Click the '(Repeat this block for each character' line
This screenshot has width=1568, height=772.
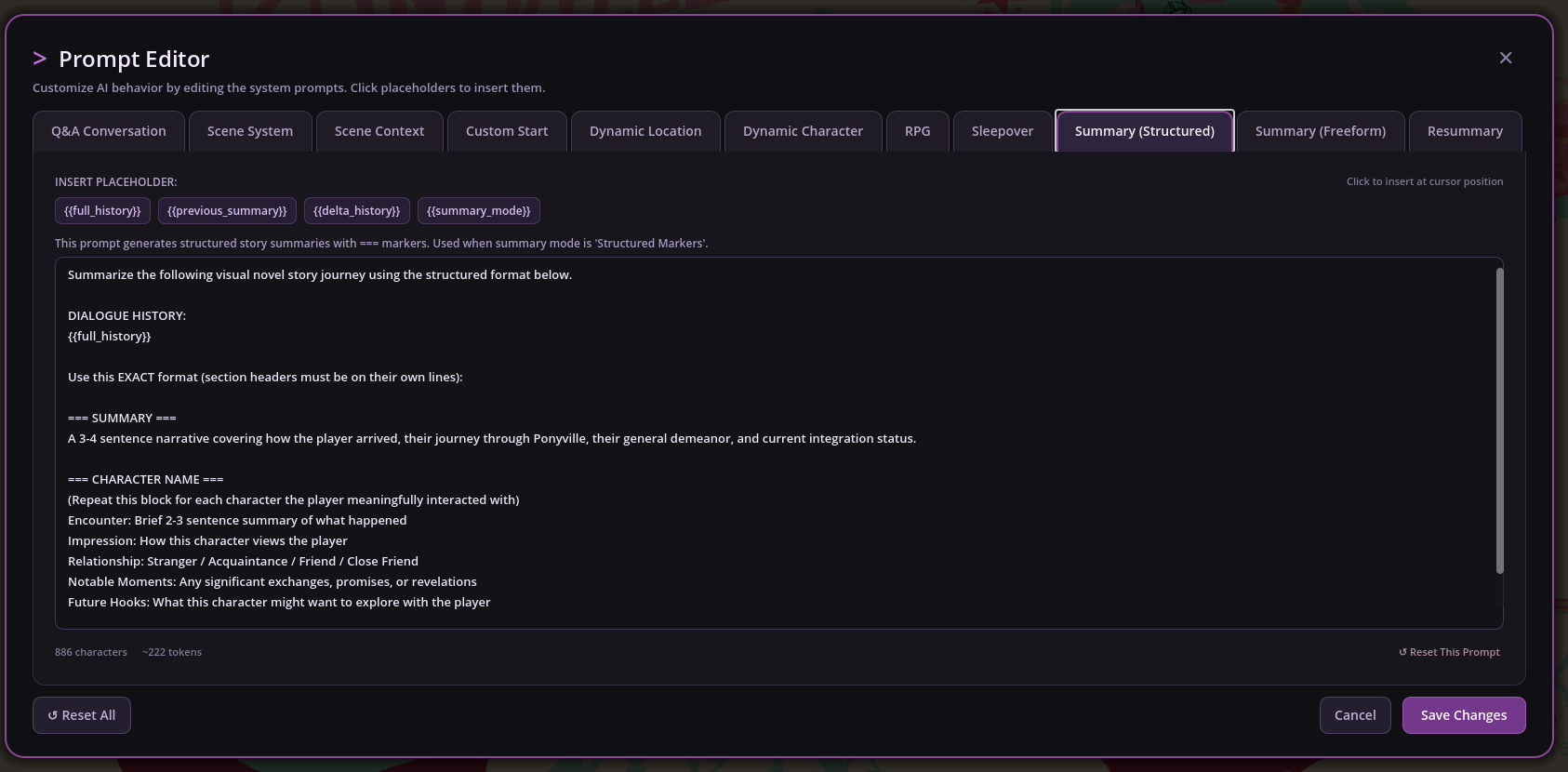tap(294, 500)
